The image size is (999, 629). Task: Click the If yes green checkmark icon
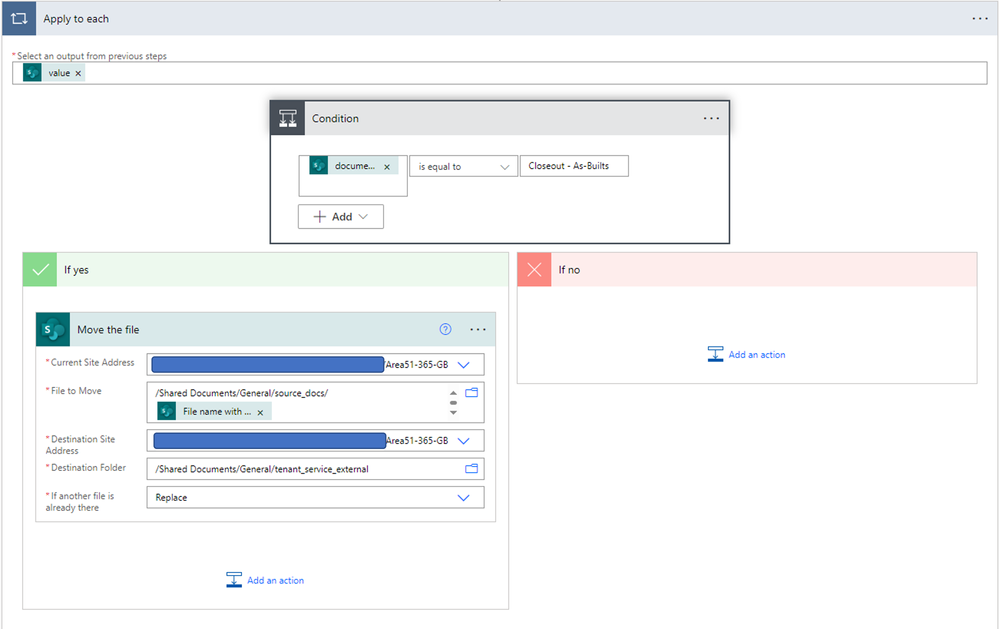click(x=40, y=270)
